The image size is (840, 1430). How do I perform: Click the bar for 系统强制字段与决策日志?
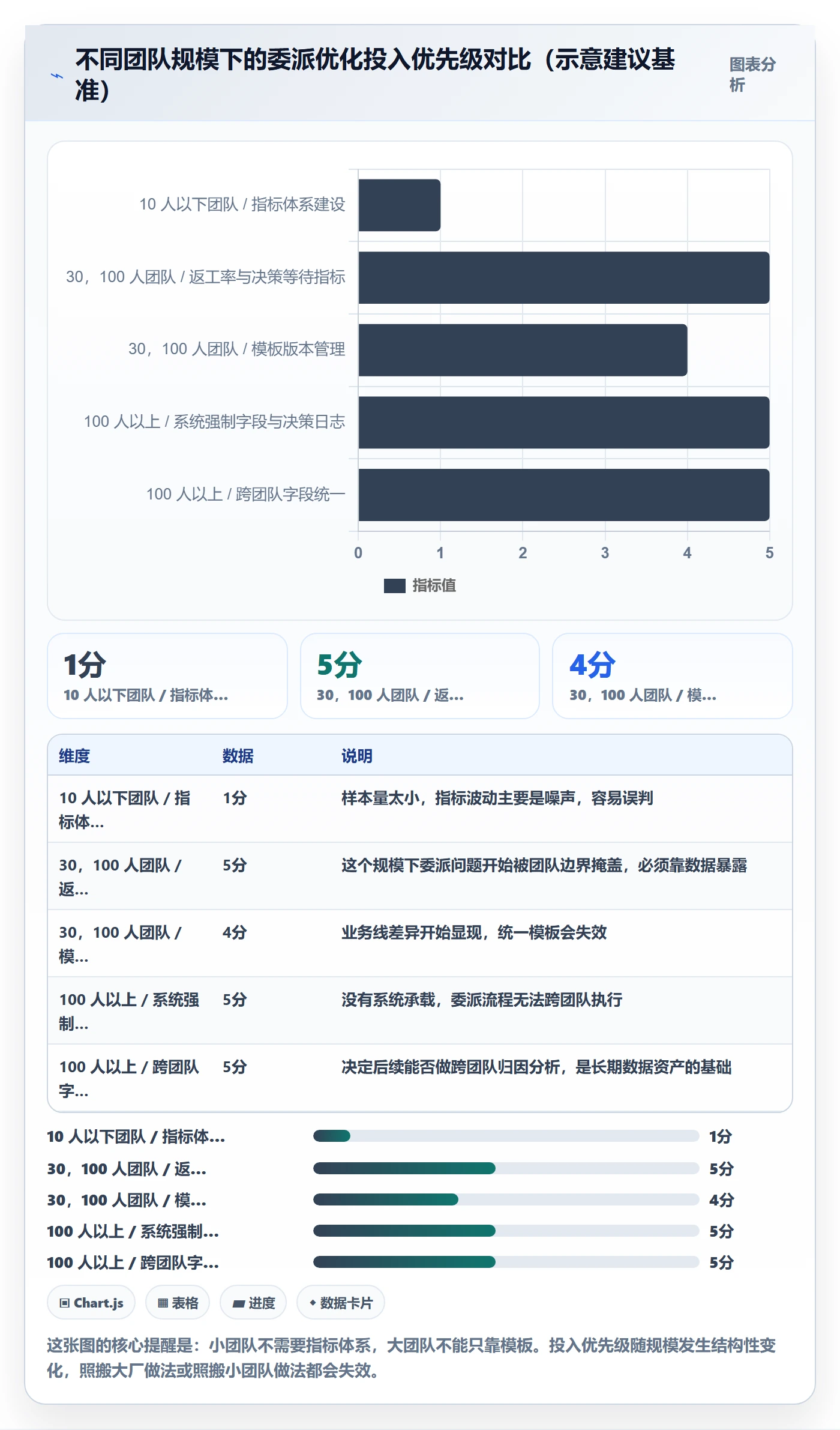coord(564,423)
